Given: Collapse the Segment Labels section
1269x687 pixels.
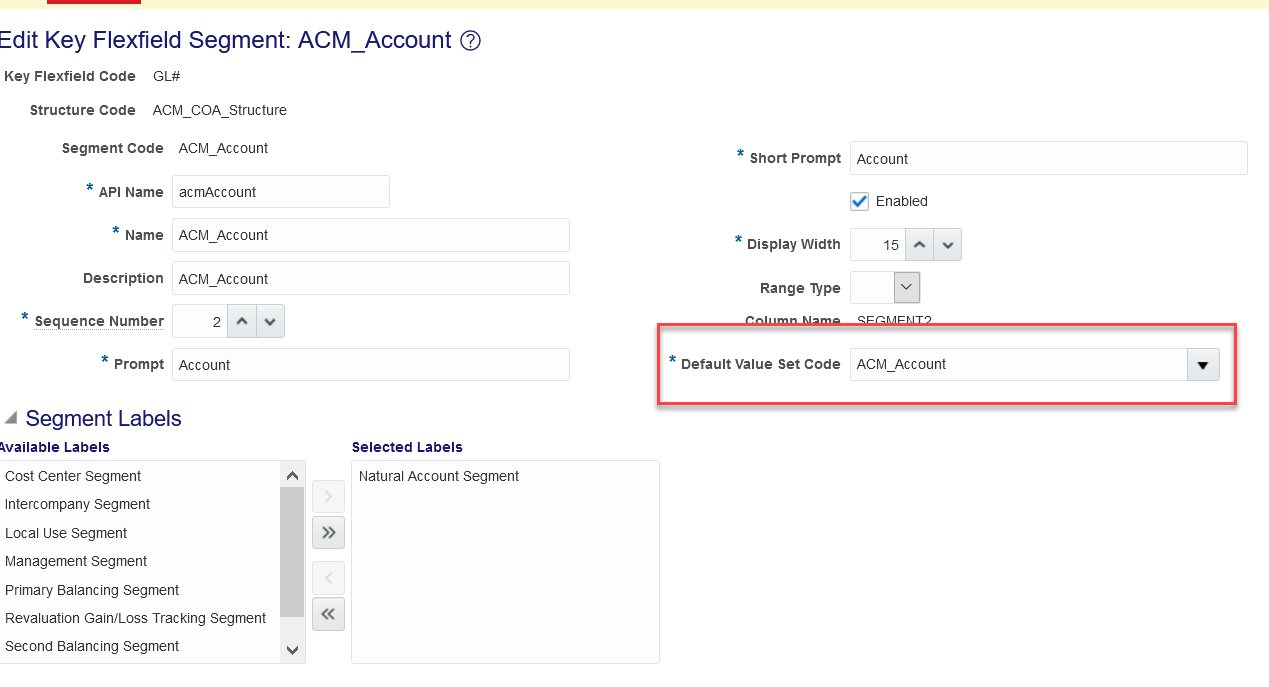Looking at the screenshot, I should pos(10,417).
